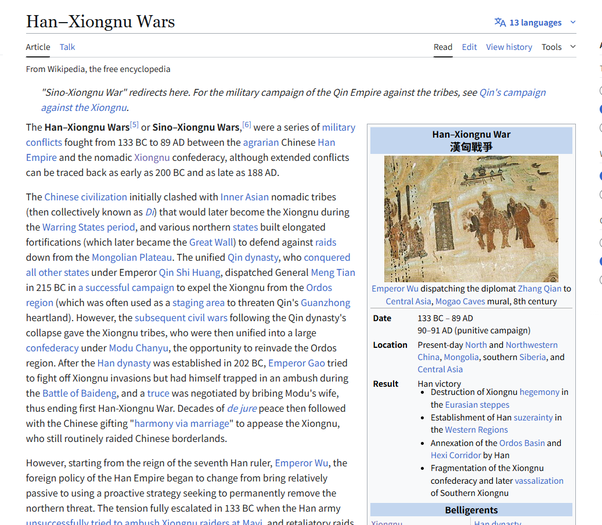Follow the Qin Shi Huang link
Viewport: 602px width, 525px height.
189,273
